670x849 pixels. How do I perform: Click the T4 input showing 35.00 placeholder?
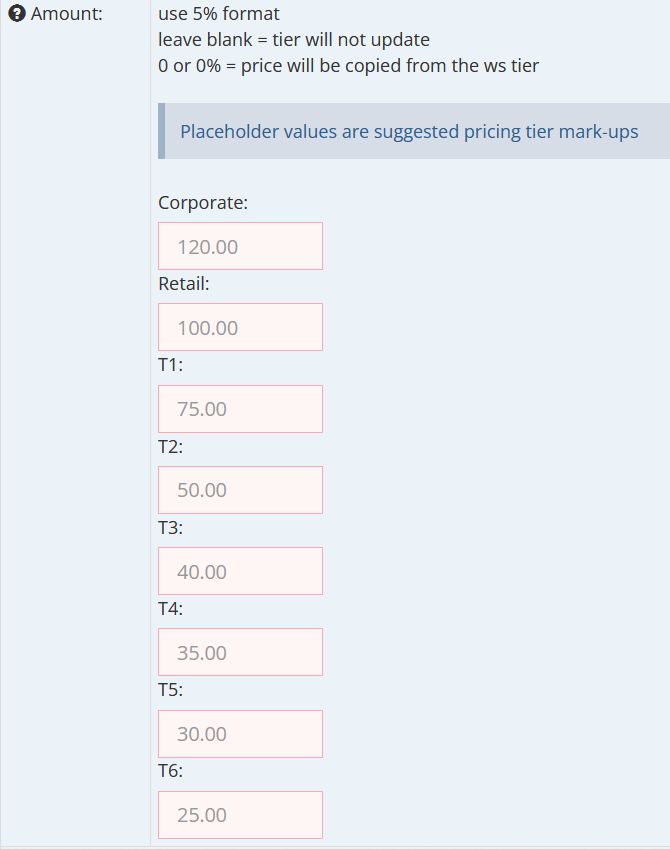pyautogui.click(x=240, y=651)
